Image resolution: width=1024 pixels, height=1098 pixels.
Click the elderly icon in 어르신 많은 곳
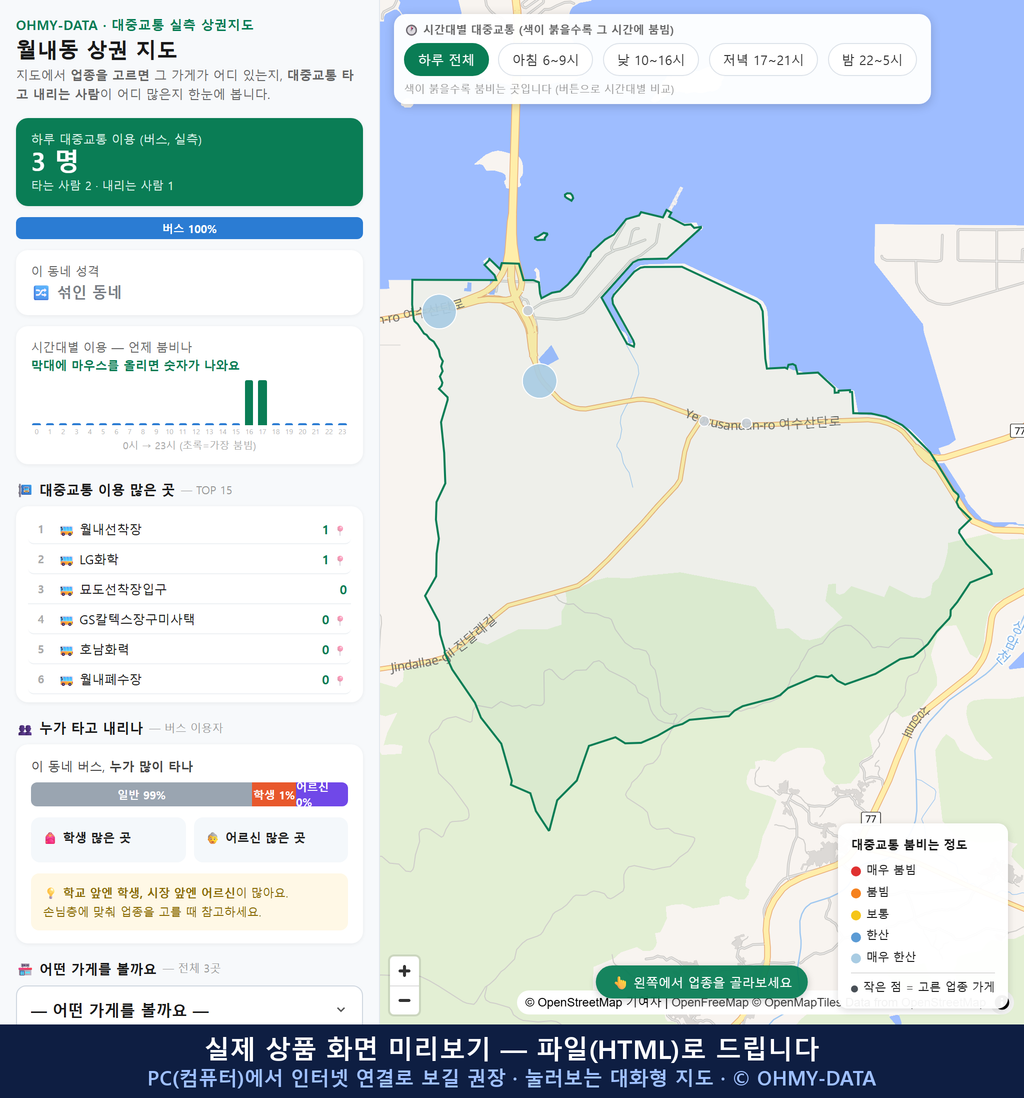pyautogui.click(x=212, y=838)
